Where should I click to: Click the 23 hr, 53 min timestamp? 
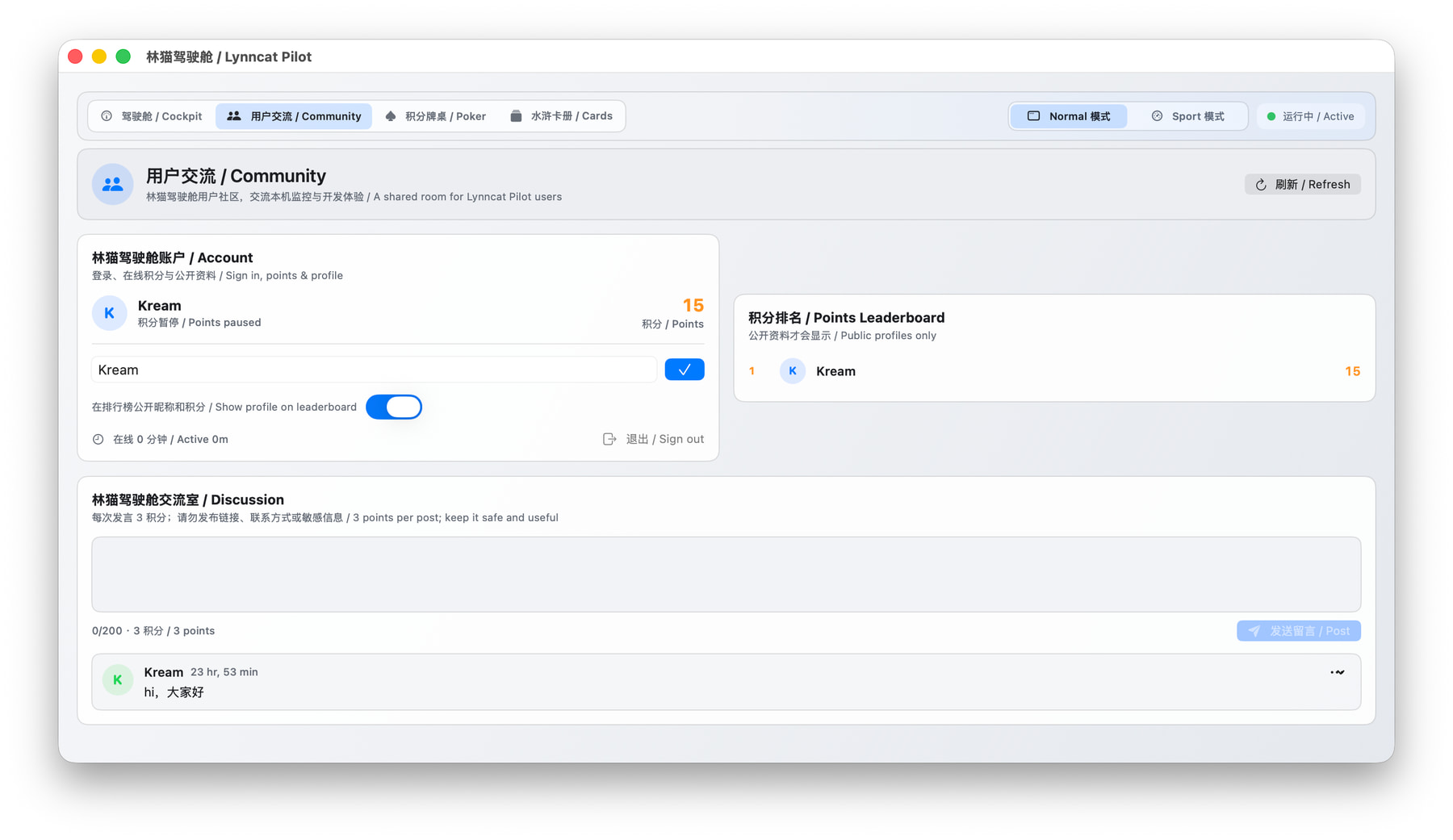[224, 672]
